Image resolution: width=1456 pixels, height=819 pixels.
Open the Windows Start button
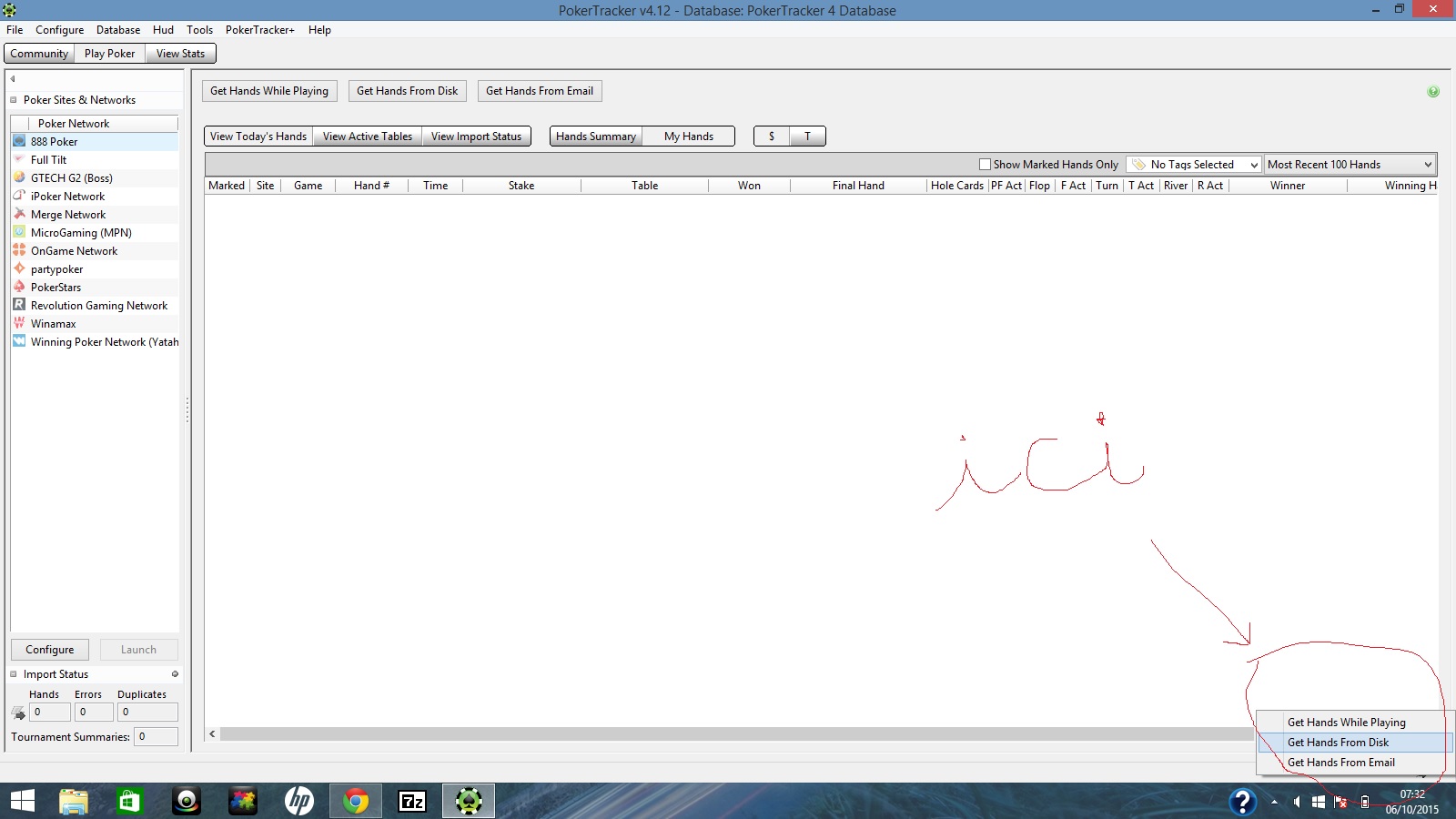(23, 801)
